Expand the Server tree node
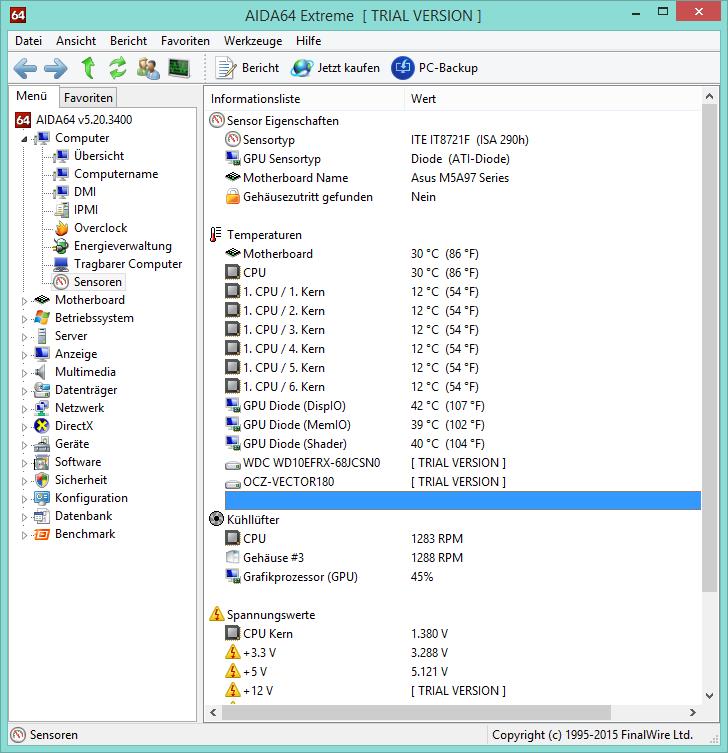 click(x=24, y=337)
